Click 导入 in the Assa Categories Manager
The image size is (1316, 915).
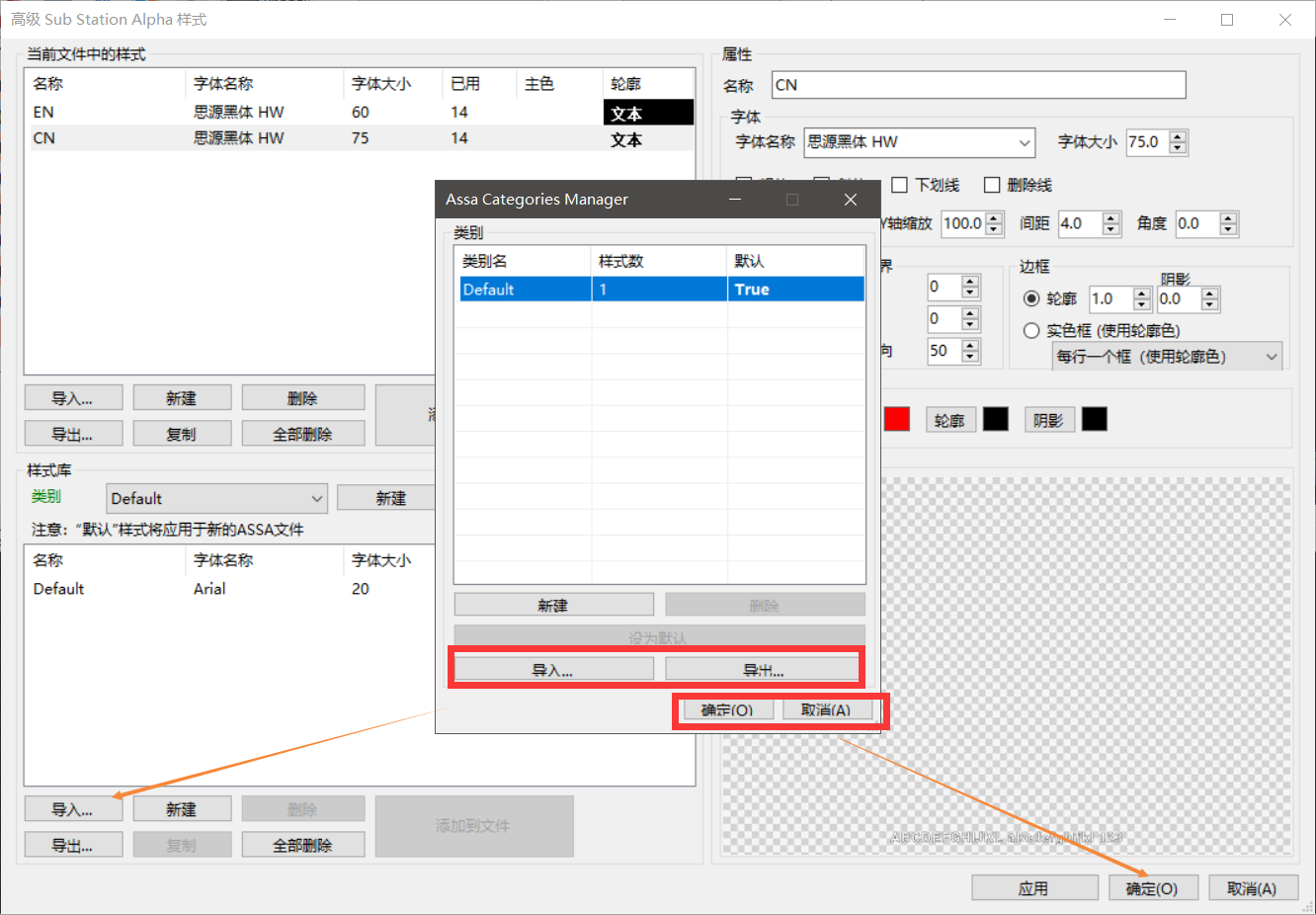(553, 668)
